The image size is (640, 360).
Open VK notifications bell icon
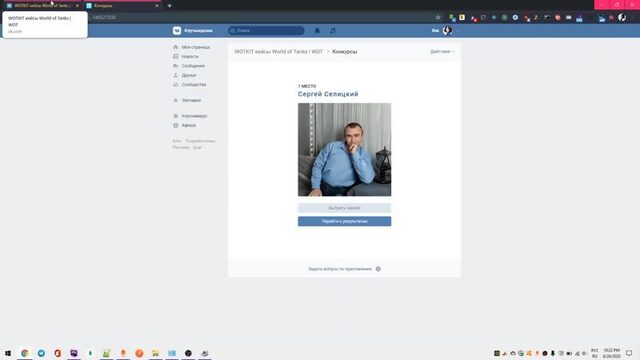[x=317, y=31]
